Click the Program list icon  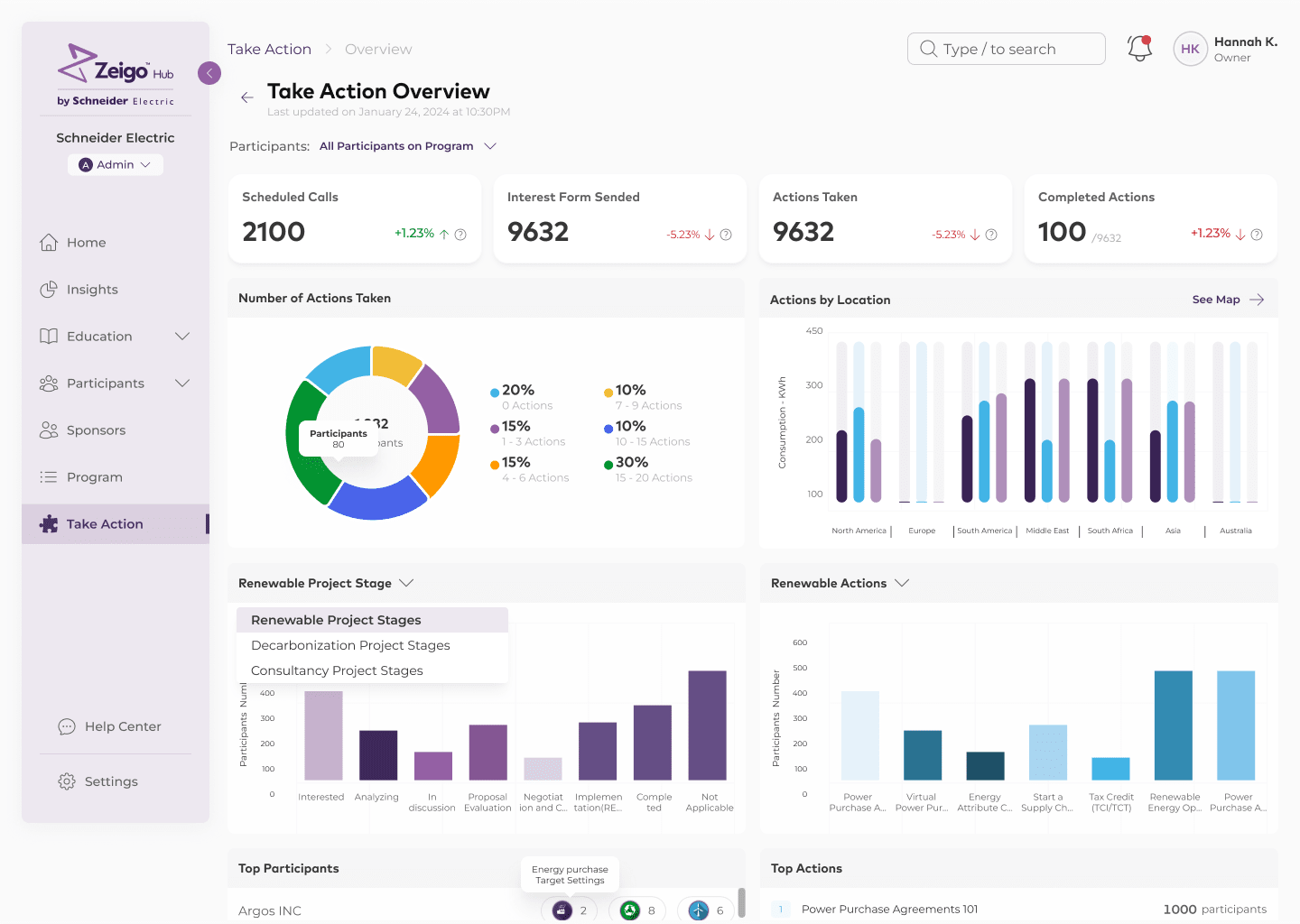tap(49, 476)
